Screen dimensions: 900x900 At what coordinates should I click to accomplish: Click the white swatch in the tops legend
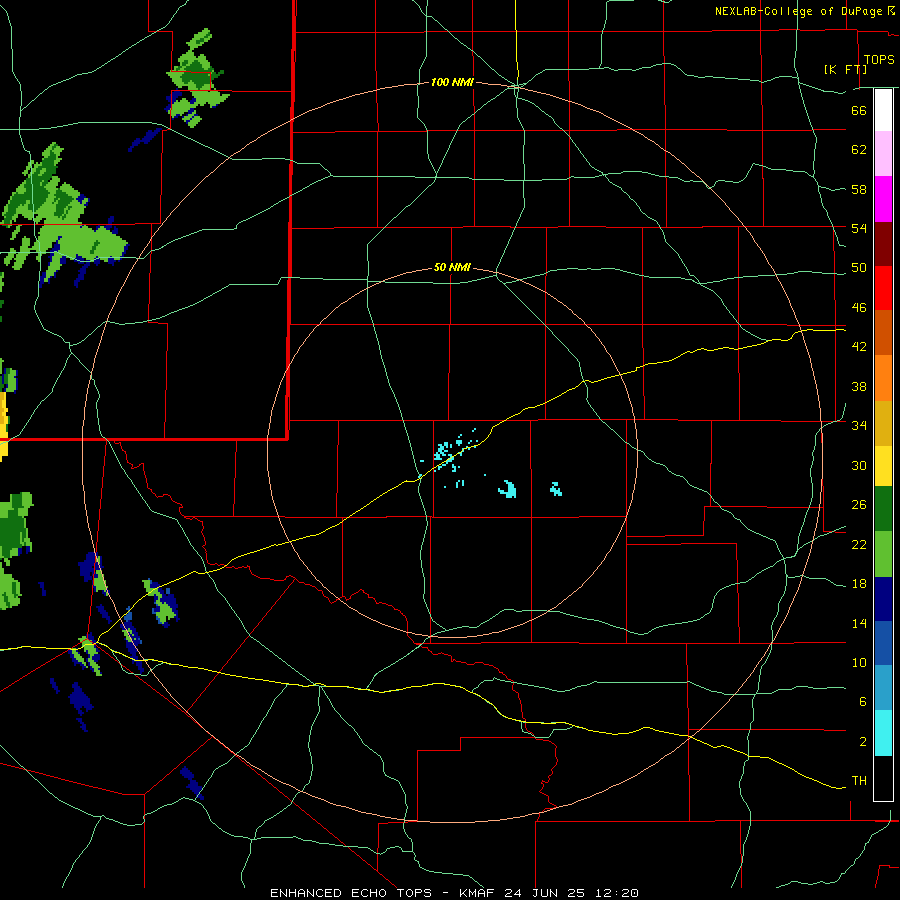coord(883,110)
